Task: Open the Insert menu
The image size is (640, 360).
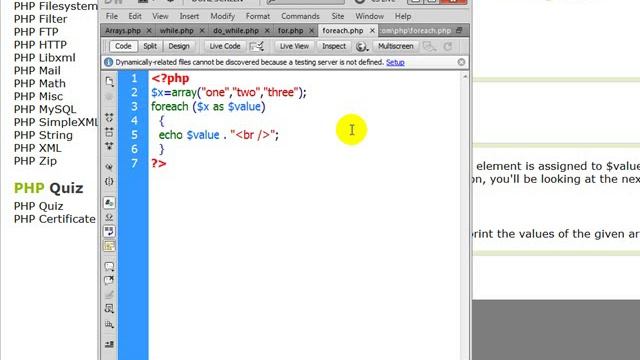Action: 189,16
